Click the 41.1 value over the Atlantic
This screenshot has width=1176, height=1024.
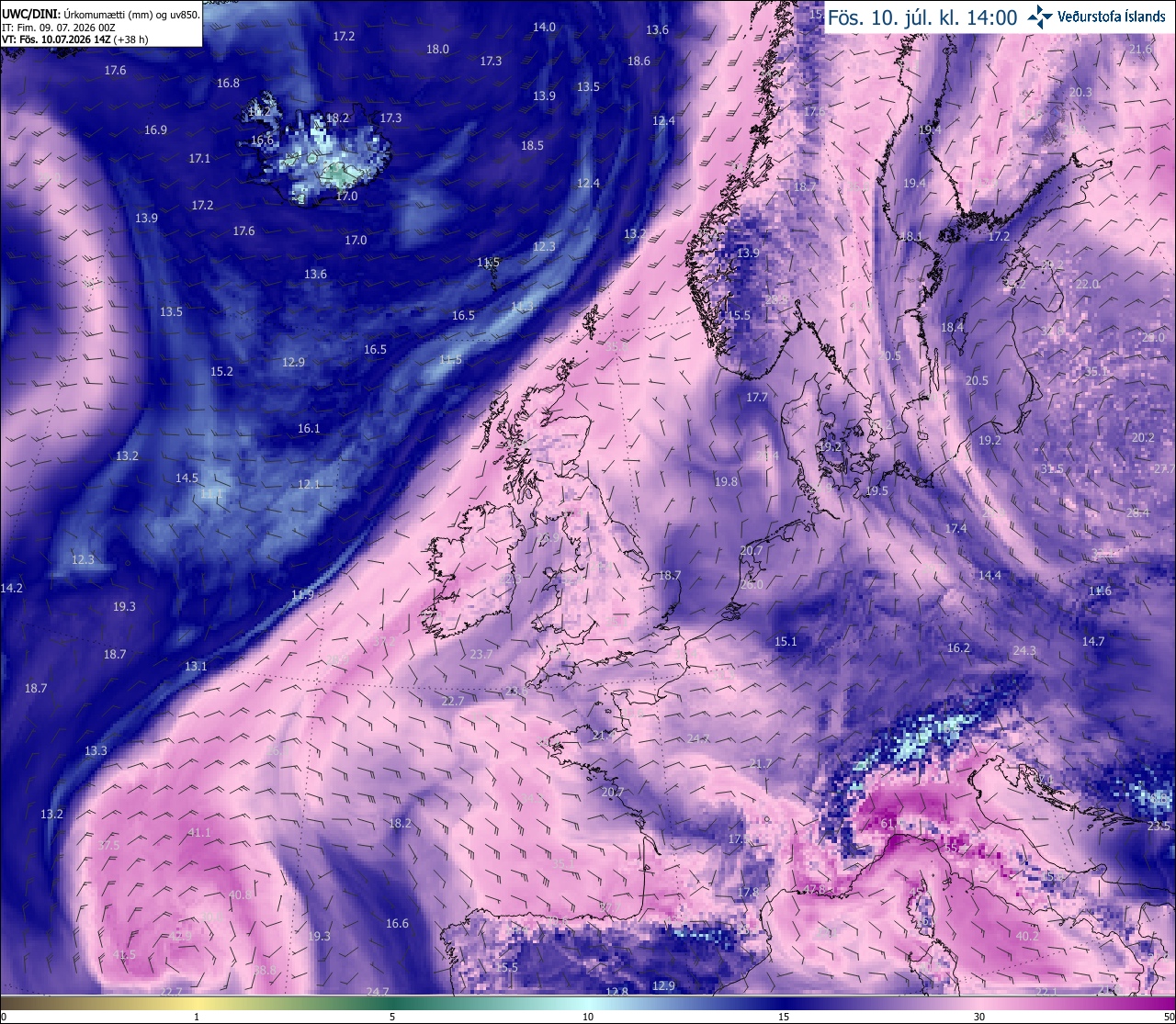pos(199,833)
